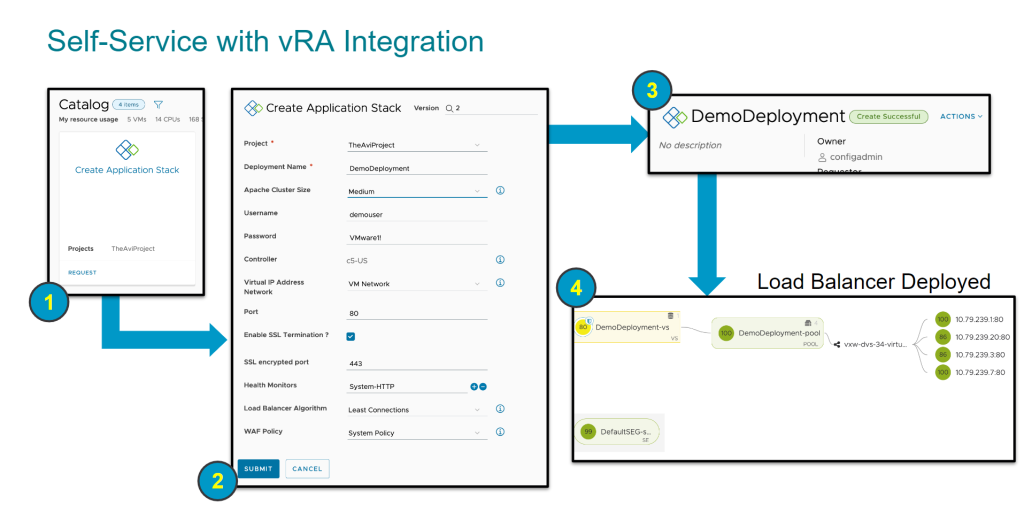The width and height of the screenshot is (1024, 512).
Task: Click health score of server 10.79.239.7:80
Action: [942, 372]
